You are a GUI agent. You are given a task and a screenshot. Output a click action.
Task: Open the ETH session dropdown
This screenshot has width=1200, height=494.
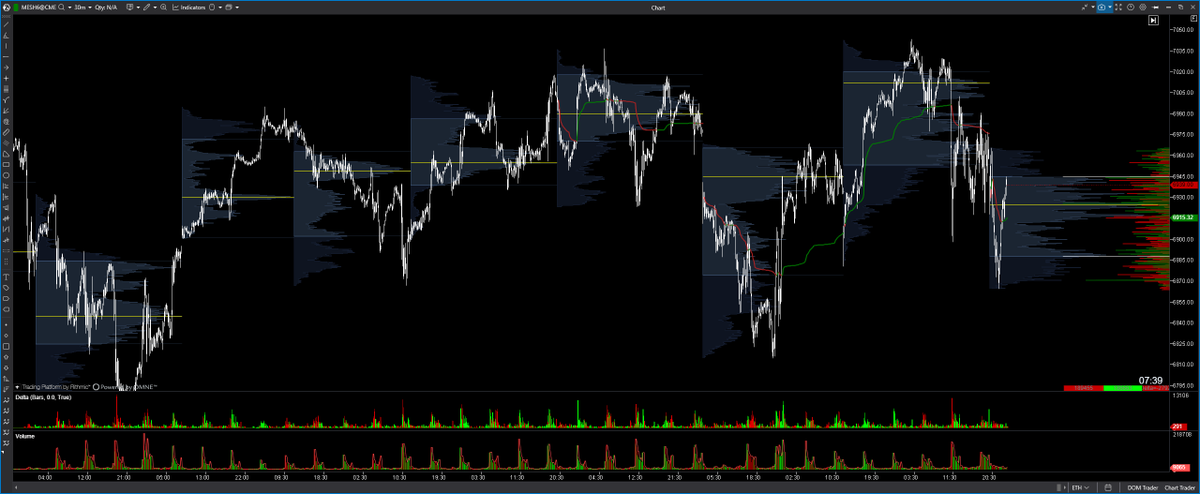click(1080, 487)
